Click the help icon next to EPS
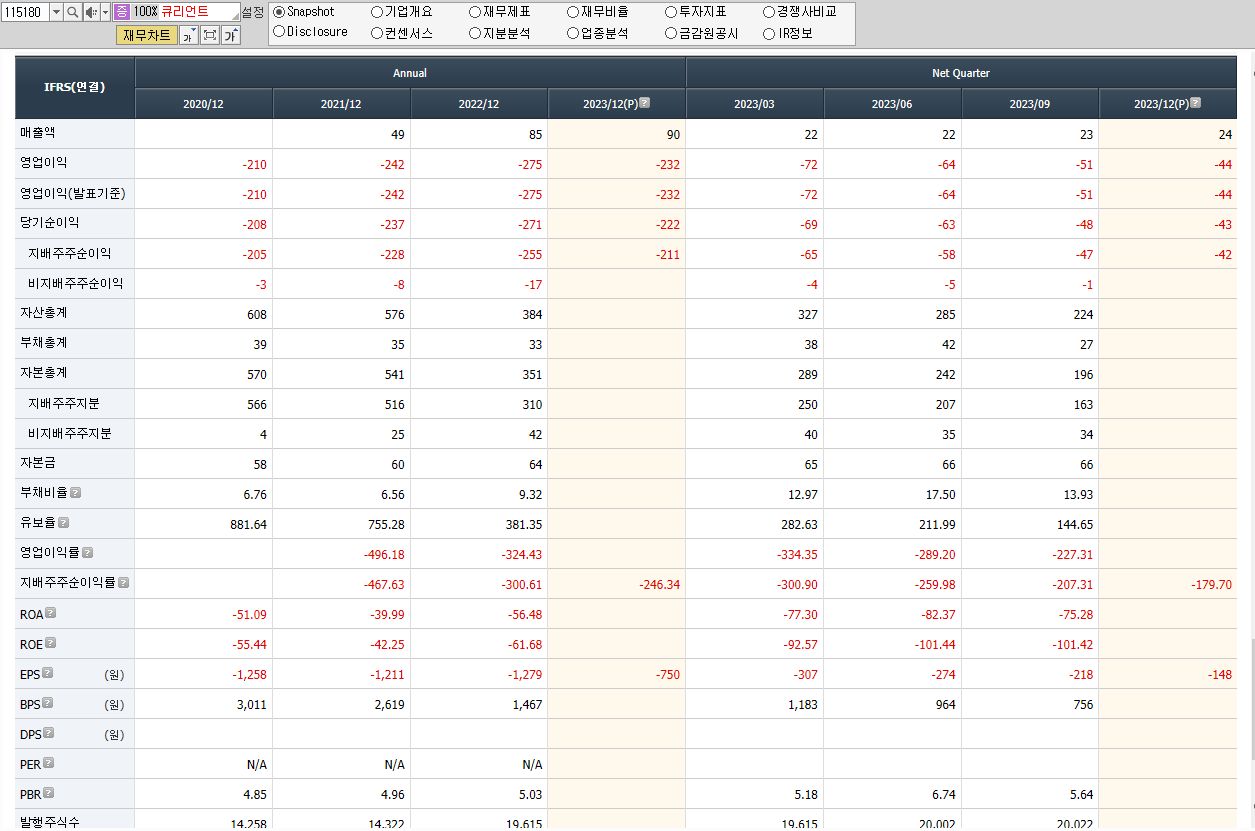This screenshot has width=1255, height=831. [x=47, y=673]
